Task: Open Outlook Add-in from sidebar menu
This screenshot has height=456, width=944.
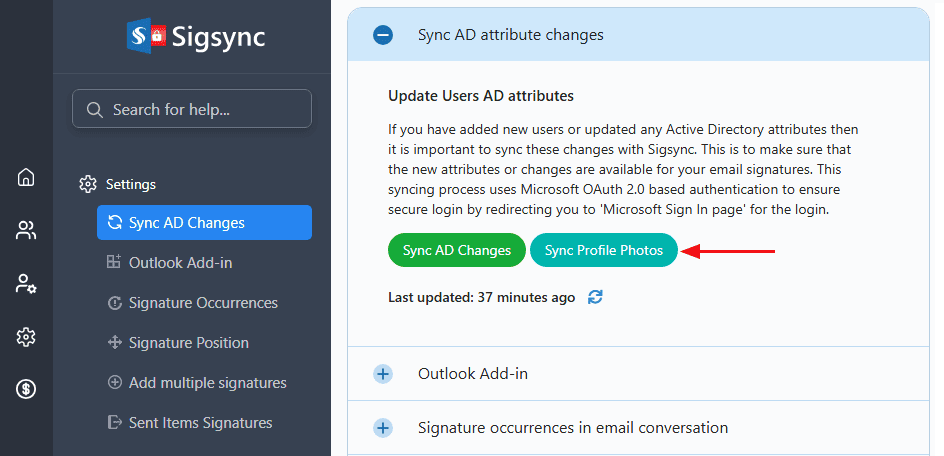Action: point(180,263)
